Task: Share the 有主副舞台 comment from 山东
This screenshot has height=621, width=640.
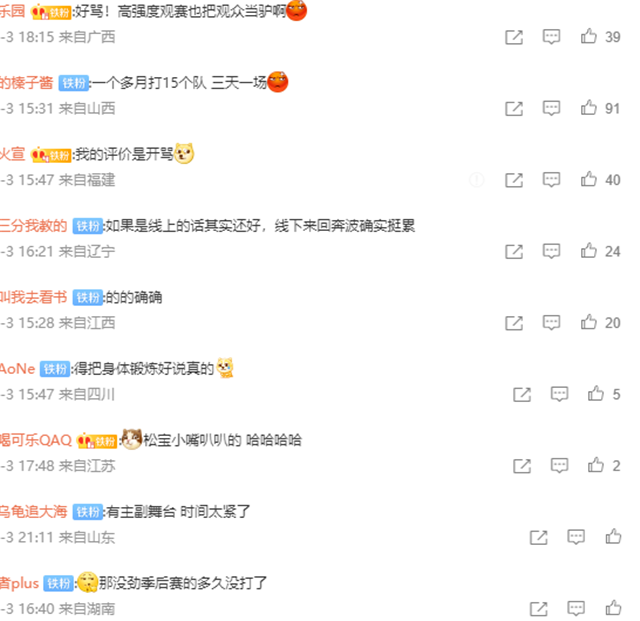Action: pos(538,537)
